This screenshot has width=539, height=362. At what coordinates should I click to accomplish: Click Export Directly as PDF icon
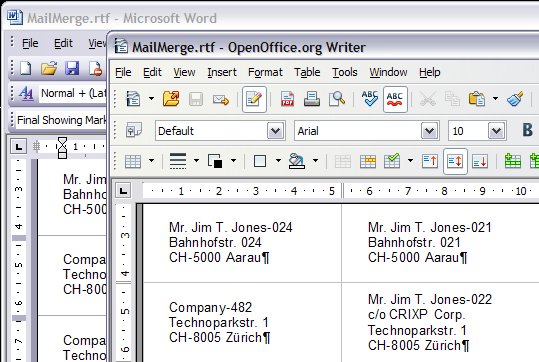(287, 99)
